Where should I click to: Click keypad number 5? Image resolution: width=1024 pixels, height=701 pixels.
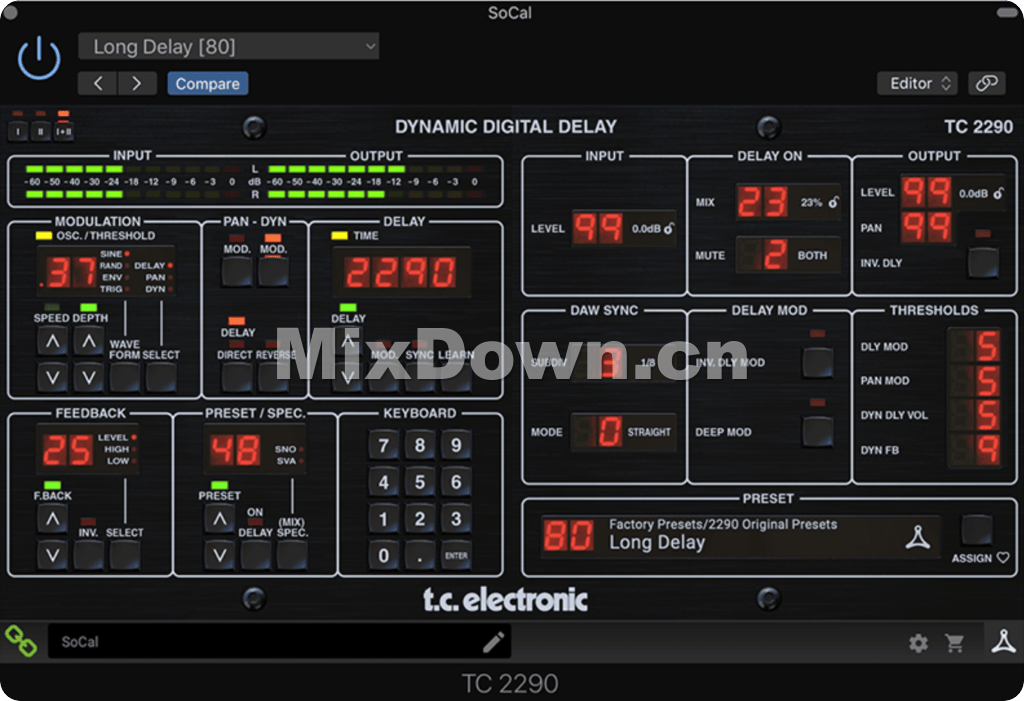coord(420,482)
